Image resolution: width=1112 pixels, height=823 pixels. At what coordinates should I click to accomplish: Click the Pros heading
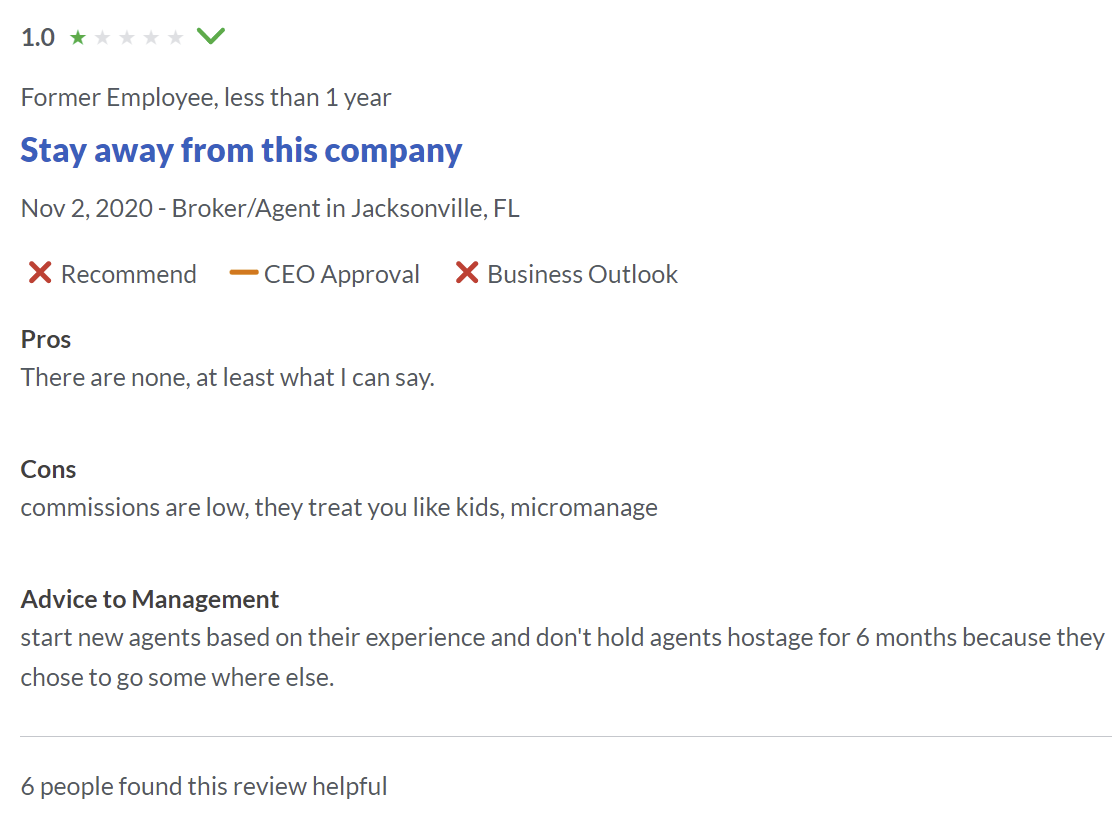click(46, 339)
